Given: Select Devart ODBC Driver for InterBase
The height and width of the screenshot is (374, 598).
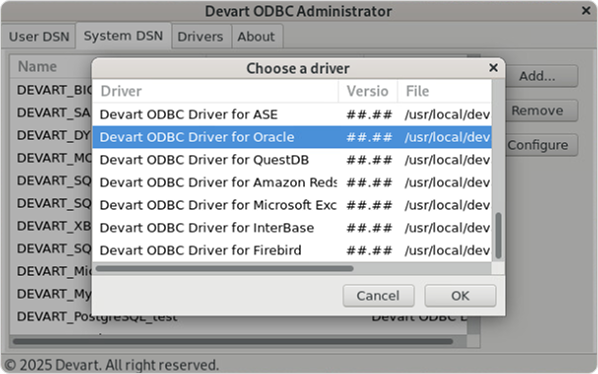Looking at the screenshot, I should 292,228.
